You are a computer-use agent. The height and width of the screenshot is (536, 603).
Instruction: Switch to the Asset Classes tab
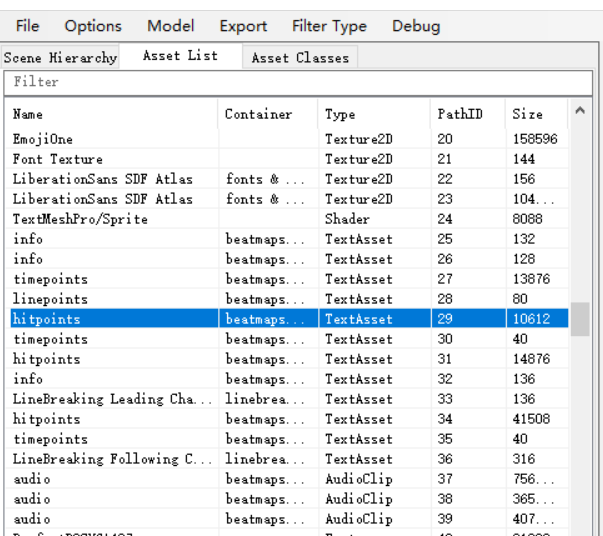click(x=300, y=57)
